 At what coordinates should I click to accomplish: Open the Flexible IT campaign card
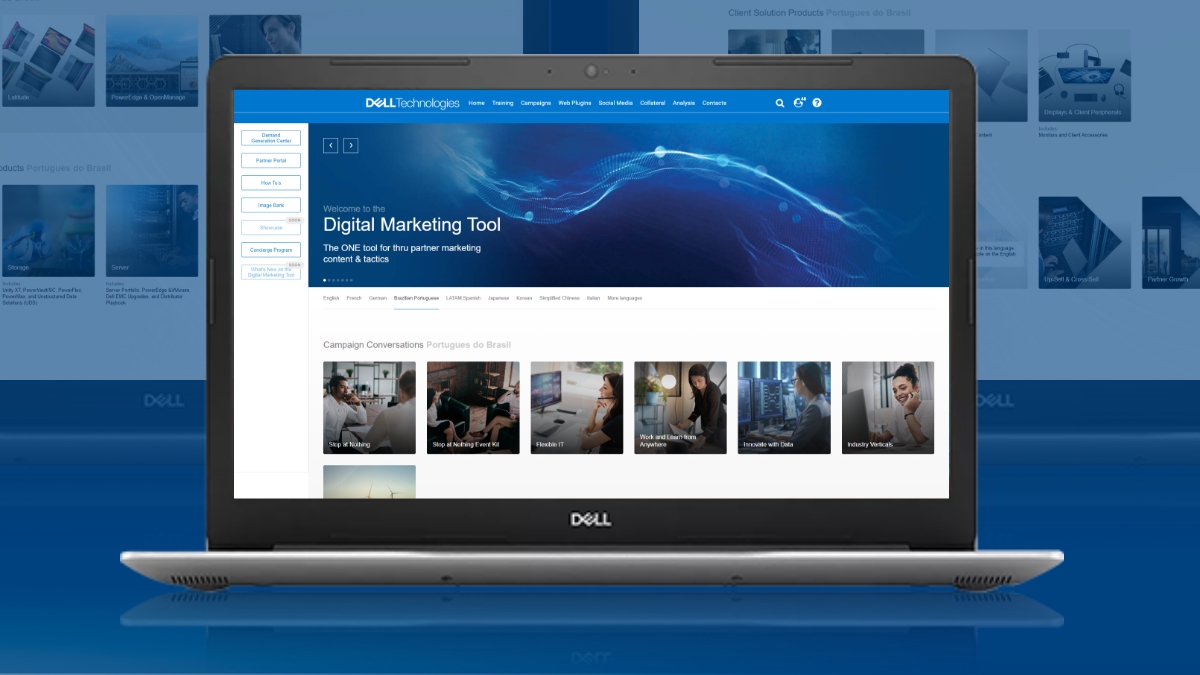click(577, 408)
